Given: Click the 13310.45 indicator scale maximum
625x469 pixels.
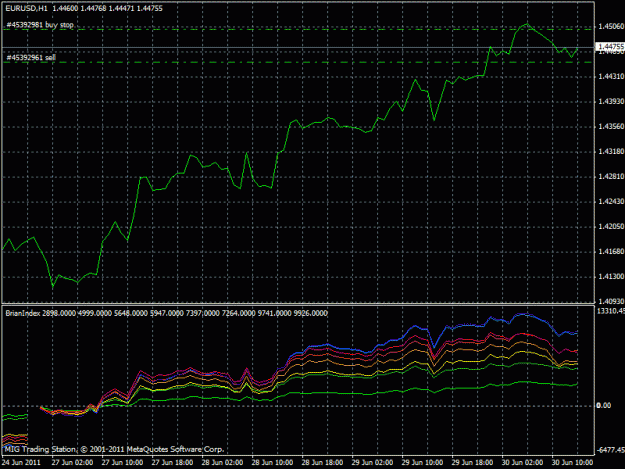Looking at the screenshot, I should [x=610, y=311].
